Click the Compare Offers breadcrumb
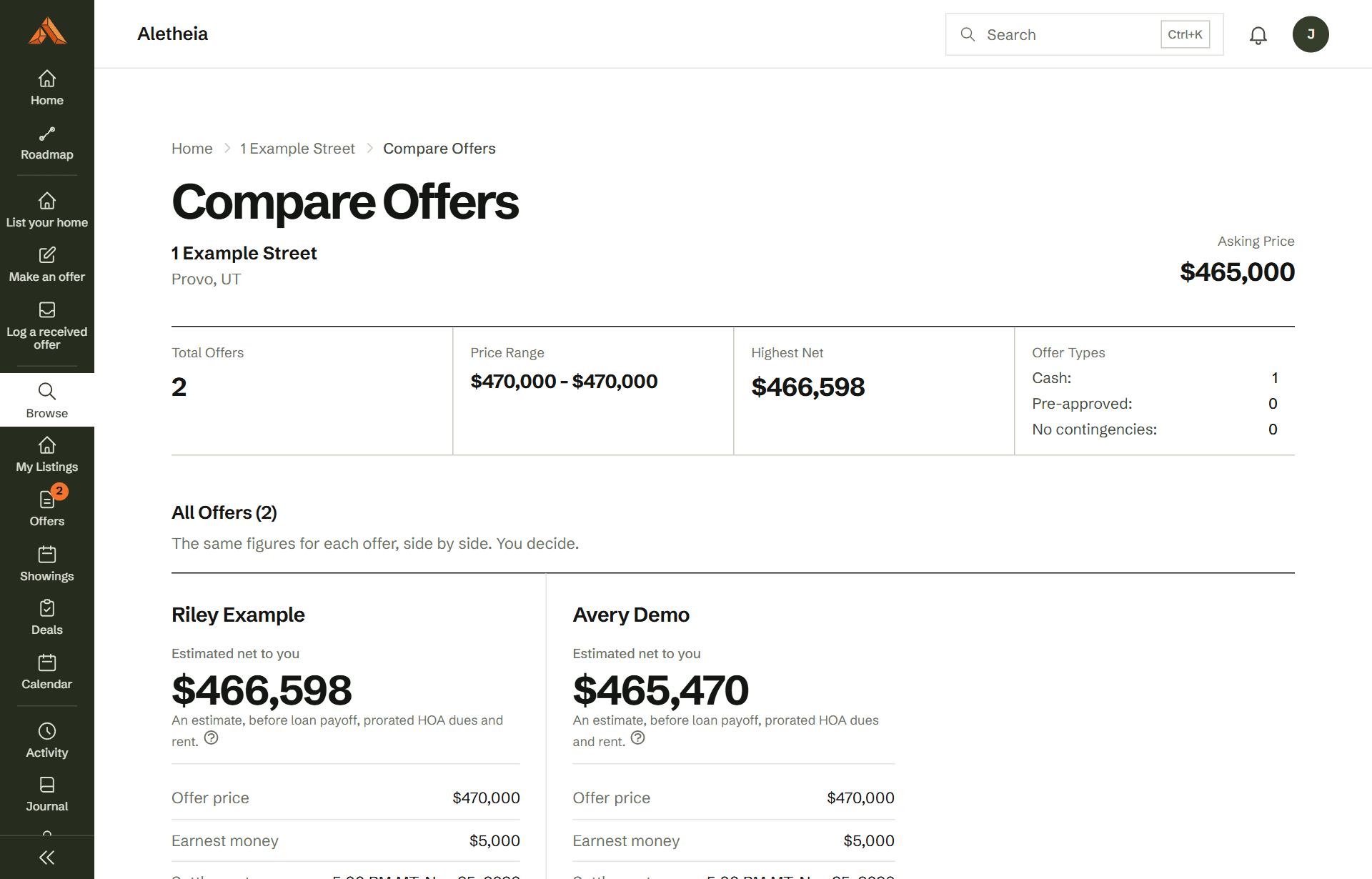This screenshot has width=1372, height=879. 439,149
